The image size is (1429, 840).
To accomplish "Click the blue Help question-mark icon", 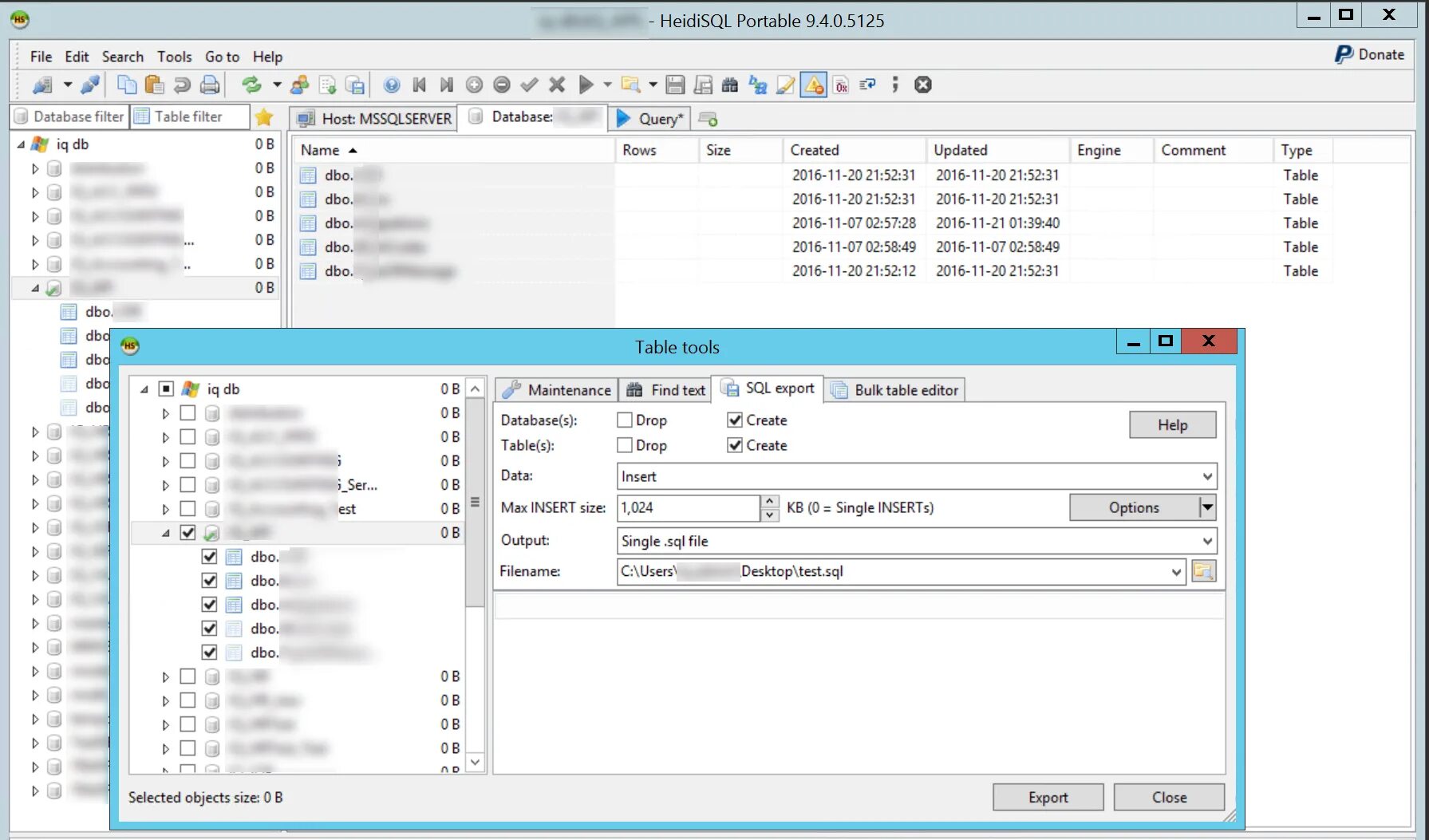I will pos(392,85).
